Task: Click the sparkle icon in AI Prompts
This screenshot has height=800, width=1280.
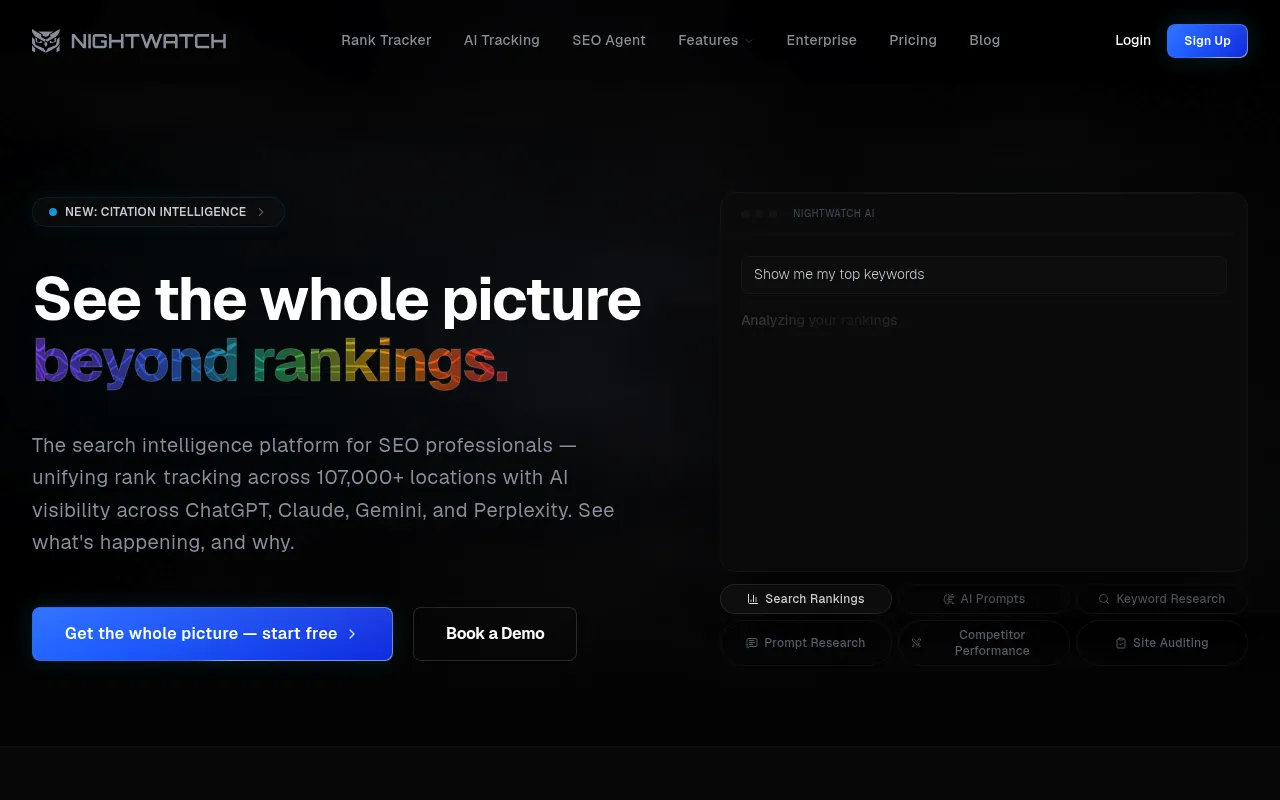Action: (x=949, y=599)
